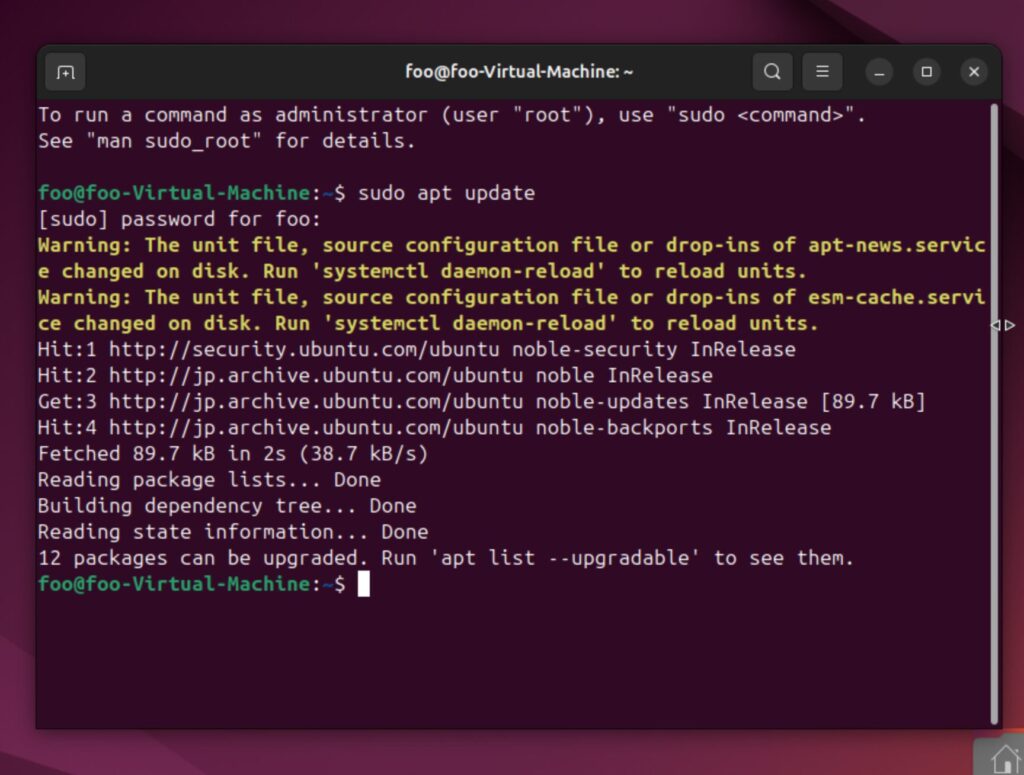Click the '[sudo] password for foo:' line
Screen dimensions: 1024x775
(179, 219)
